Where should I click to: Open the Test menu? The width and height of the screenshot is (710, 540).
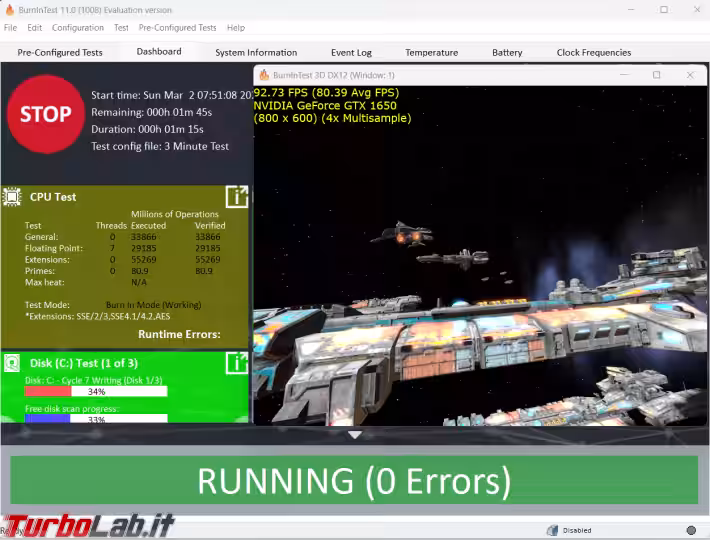point(121,28)
